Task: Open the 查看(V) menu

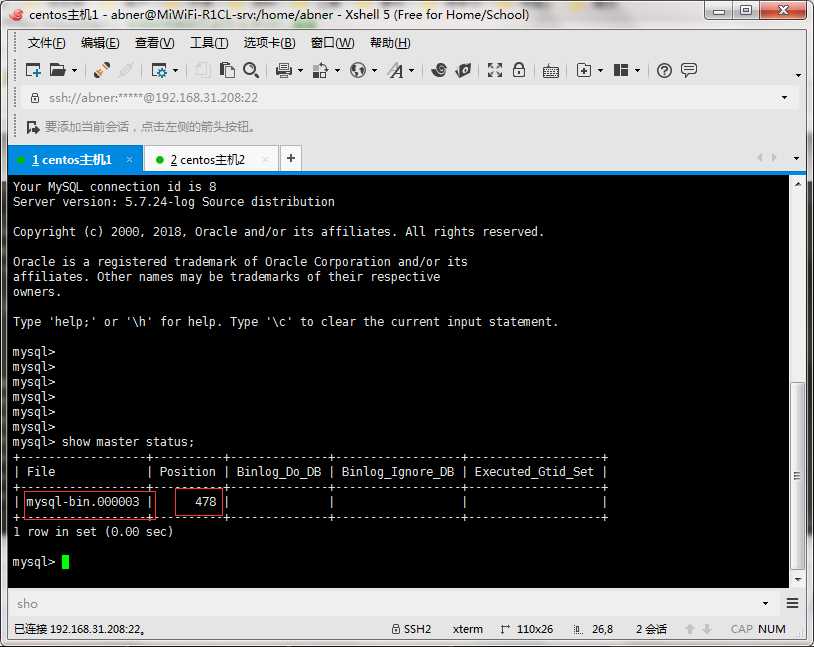Action: 155,43
